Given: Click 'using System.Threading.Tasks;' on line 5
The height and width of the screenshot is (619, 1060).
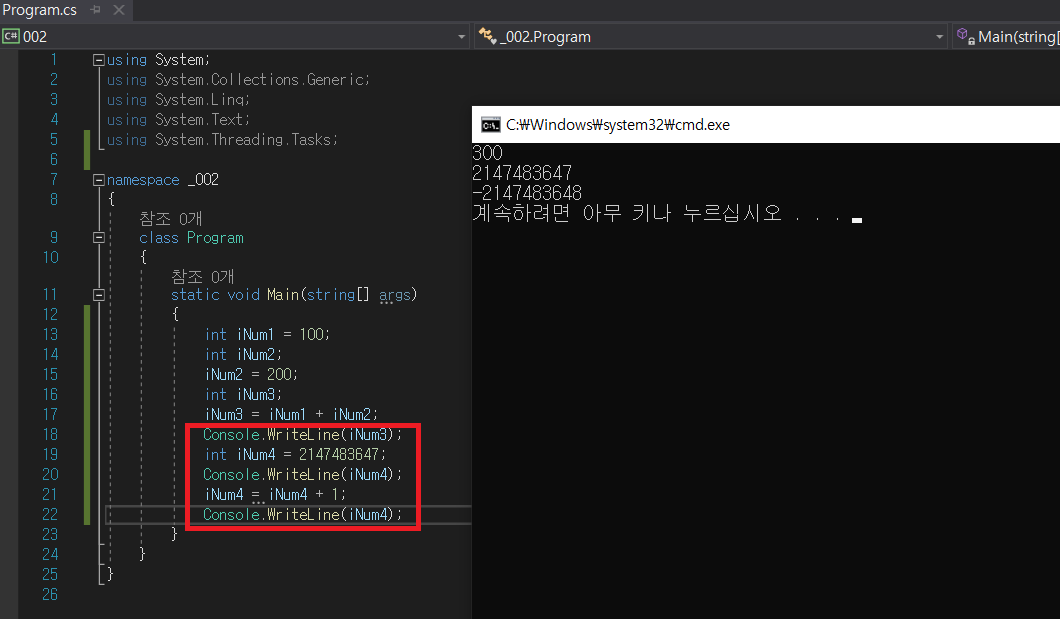Looking at the screenshot, I should pyautogui.click(x=222, y=140).
